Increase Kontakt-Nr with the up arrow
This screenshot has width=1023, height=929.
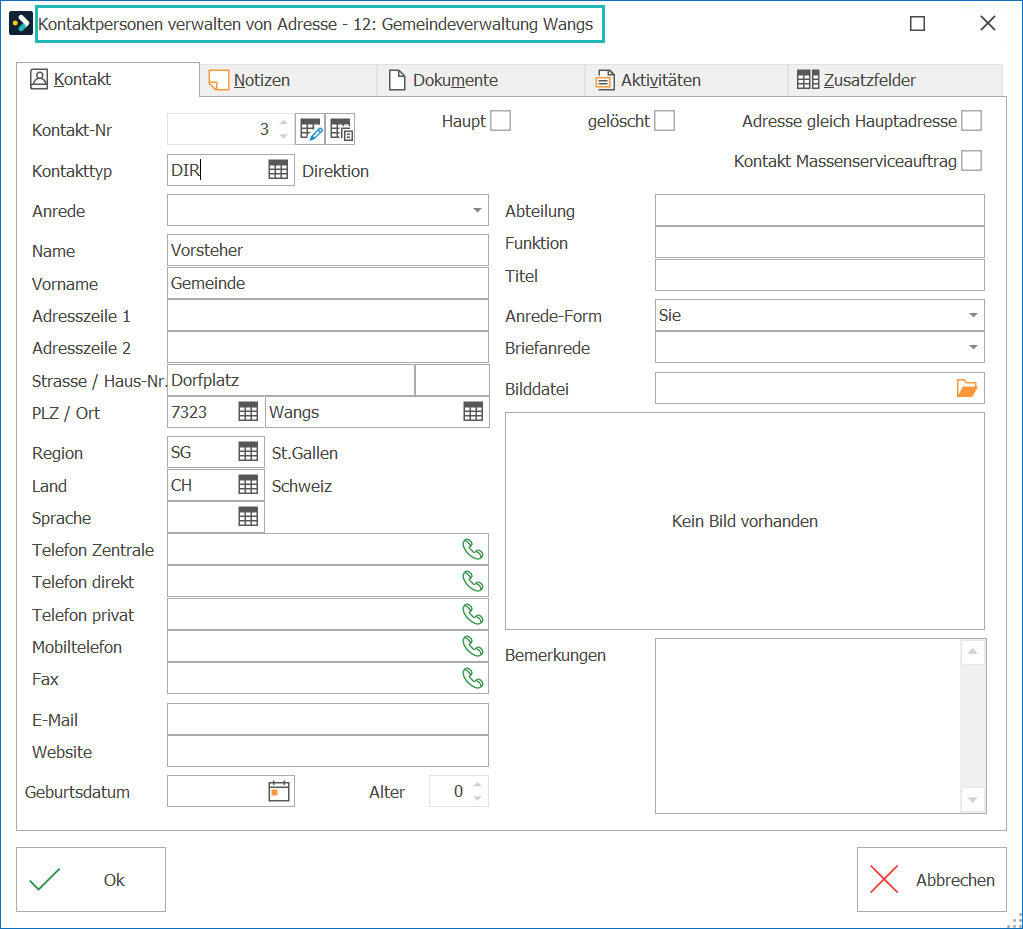(283, 122)
